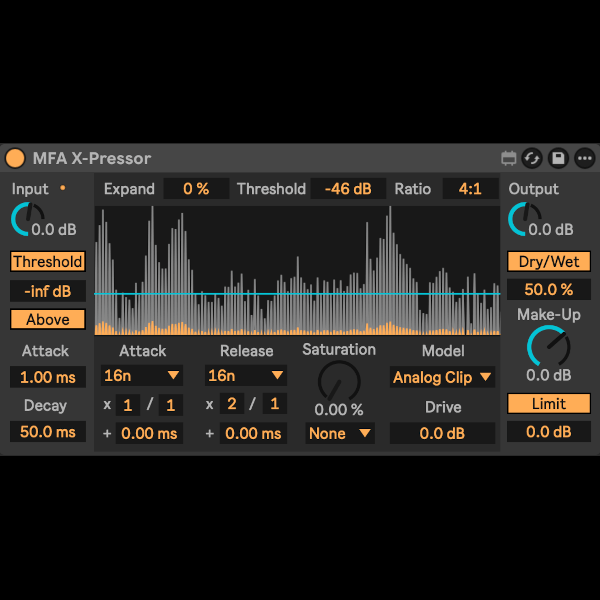The width and height of the screenshot is (600, 600).
Task: Open the three-dots device options menu
Action: [x=584, y=158]
